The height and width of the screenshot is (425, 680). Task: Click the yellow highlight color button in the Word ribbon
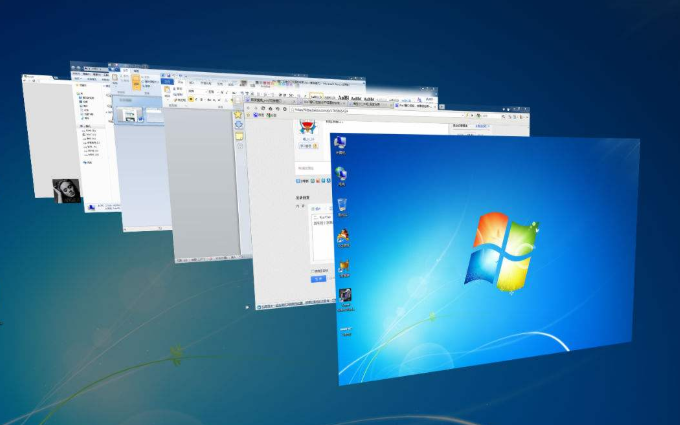191,99
